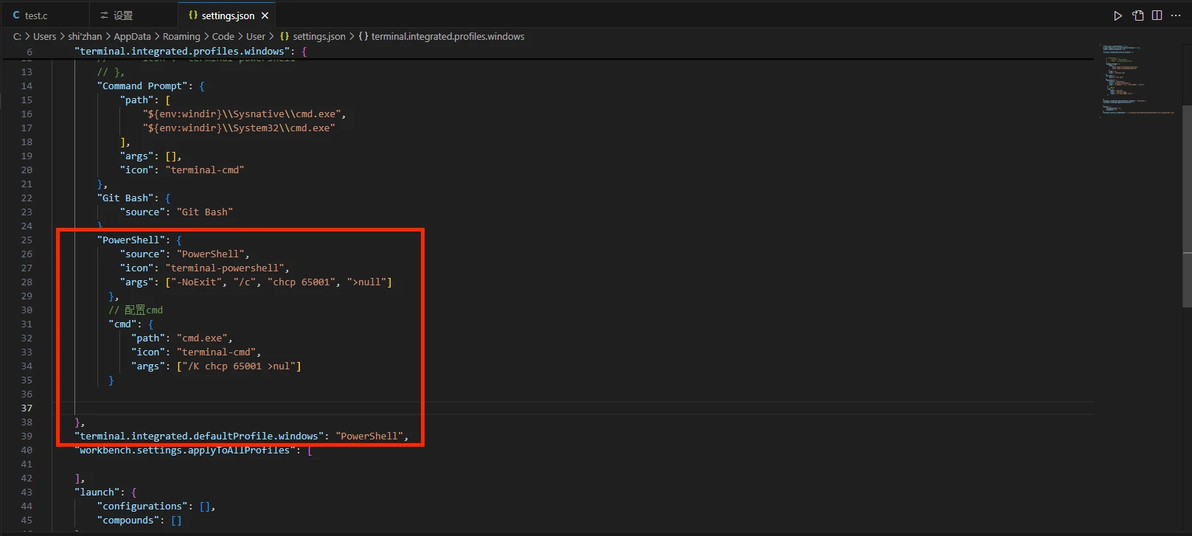Run the file with the play icon

coord(1118,15)
